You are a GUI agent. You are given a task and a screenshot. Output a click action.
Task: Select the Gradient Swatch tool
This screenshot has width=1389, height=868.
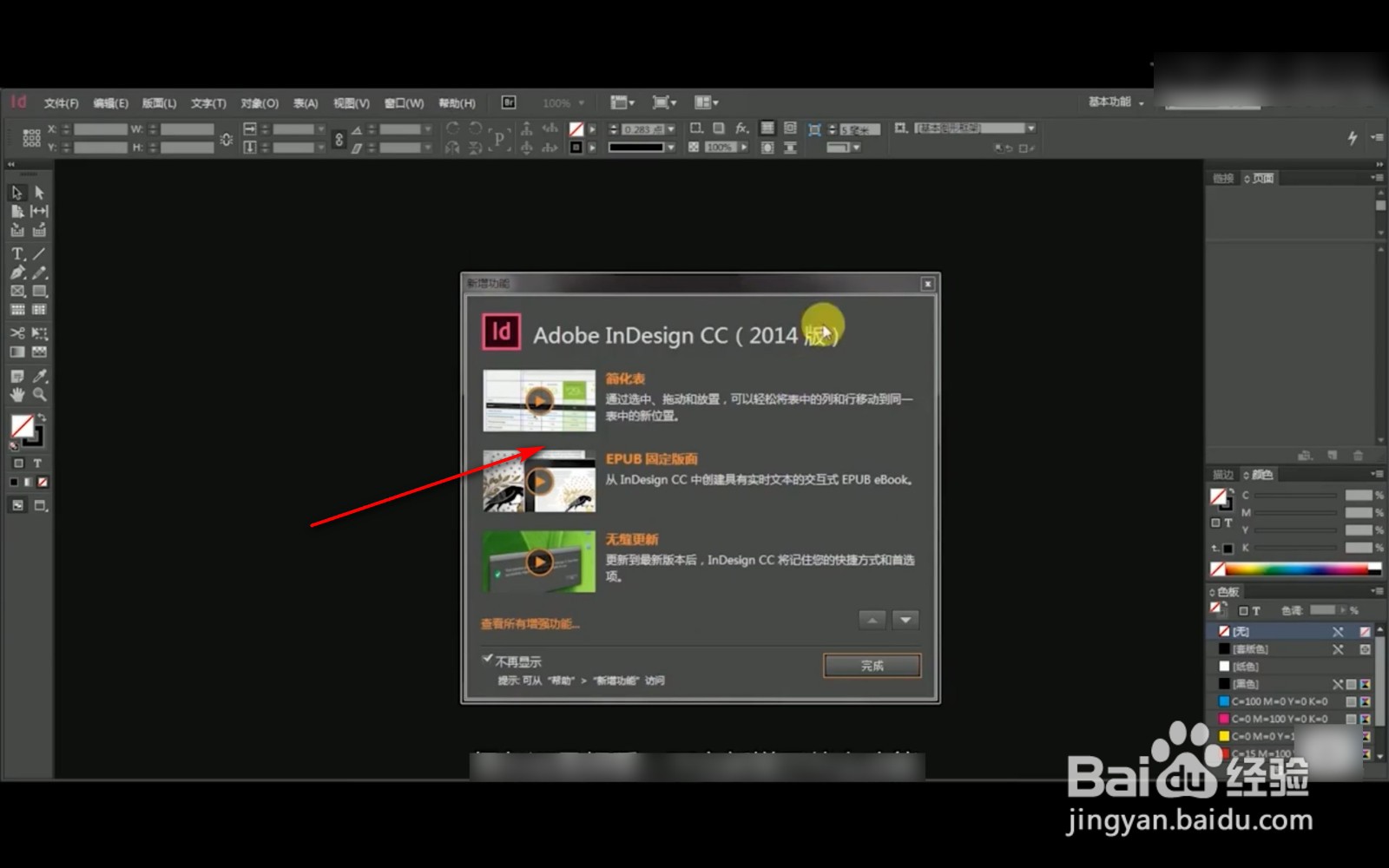(x=17, y=352)
